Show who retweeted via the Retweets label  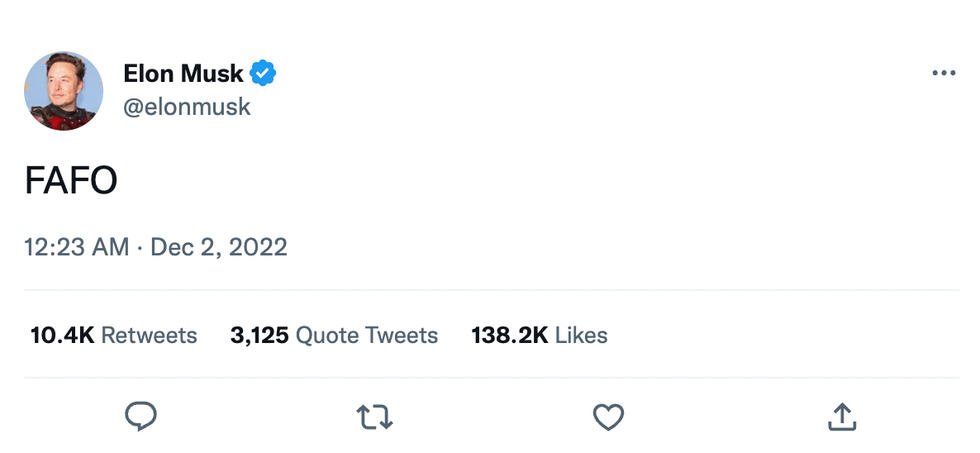tap(149, 335)
